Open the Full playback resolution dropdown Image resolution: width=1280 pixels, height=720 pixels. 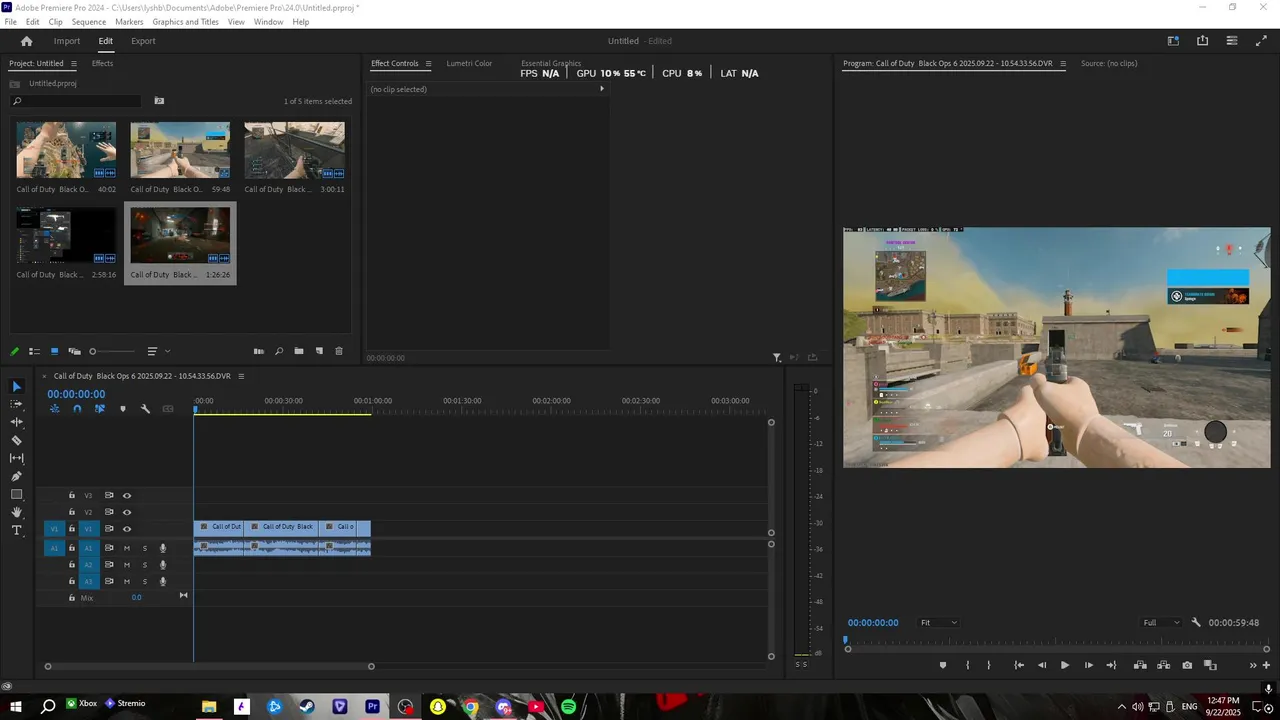pyautogui.click(x=1162, y=622)
